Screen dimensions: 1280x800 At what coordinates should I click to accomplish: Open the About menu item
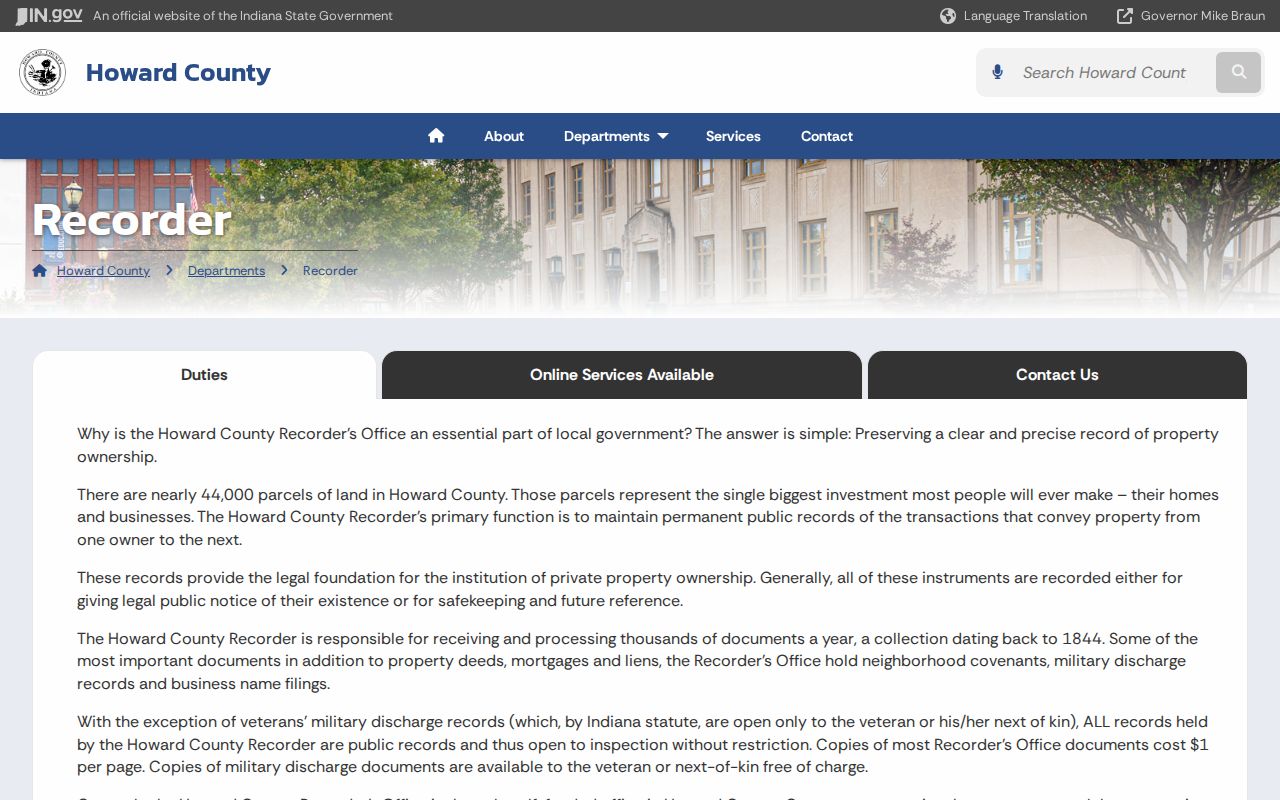pos(504,136)
